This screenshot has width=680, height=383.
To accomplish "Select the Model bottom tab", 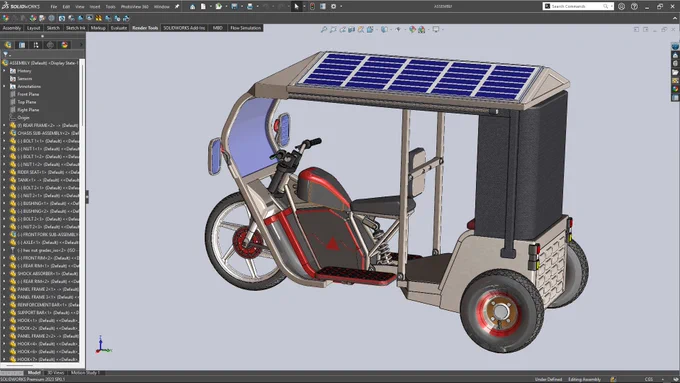I will pos(34,373).
